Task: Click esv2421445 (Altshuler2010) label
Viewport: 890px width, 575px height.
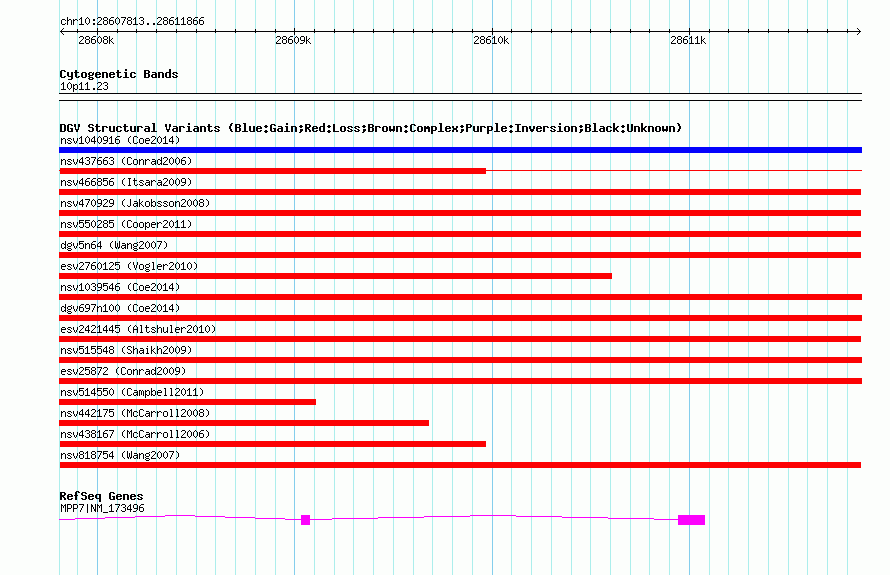Action: pyautogui.click(x=138, y=329)
